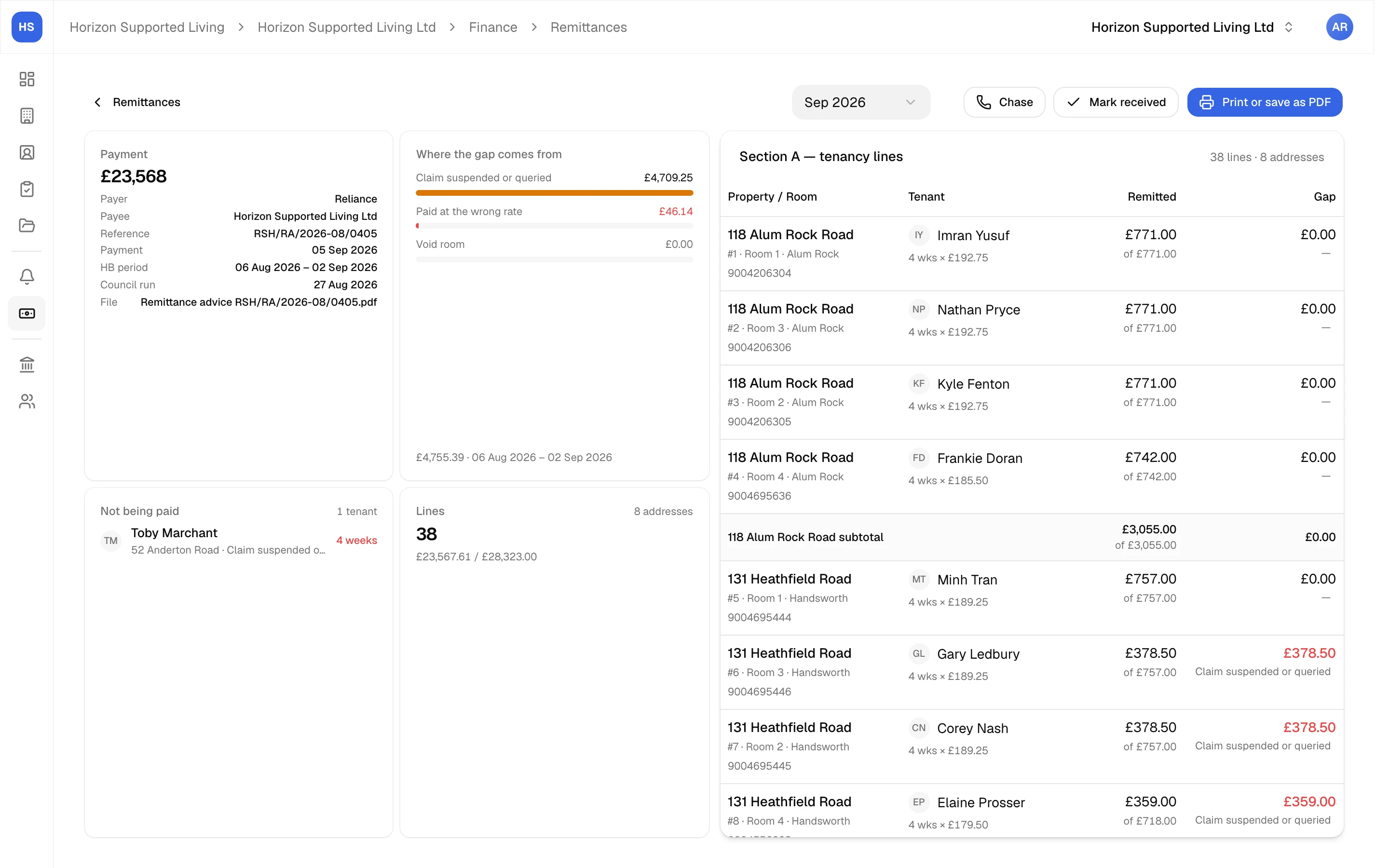Click Mark received button

pos(1116,102)
